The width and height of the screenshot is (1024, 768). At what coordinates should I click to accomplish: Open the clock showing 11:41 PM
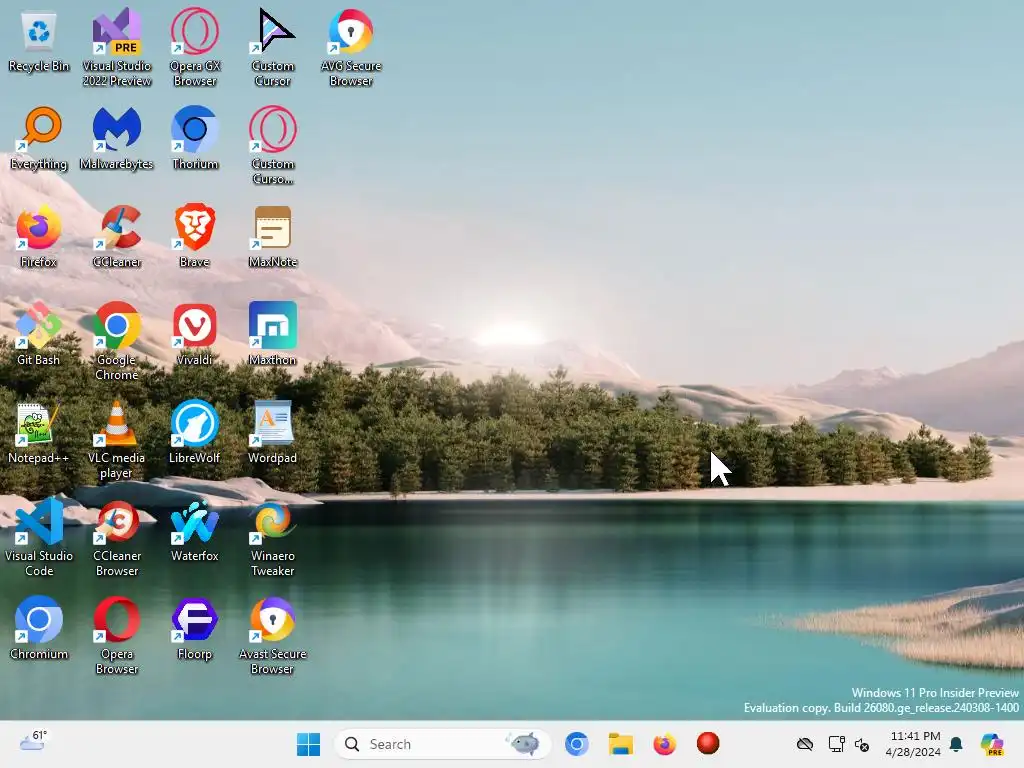[913, 744]
